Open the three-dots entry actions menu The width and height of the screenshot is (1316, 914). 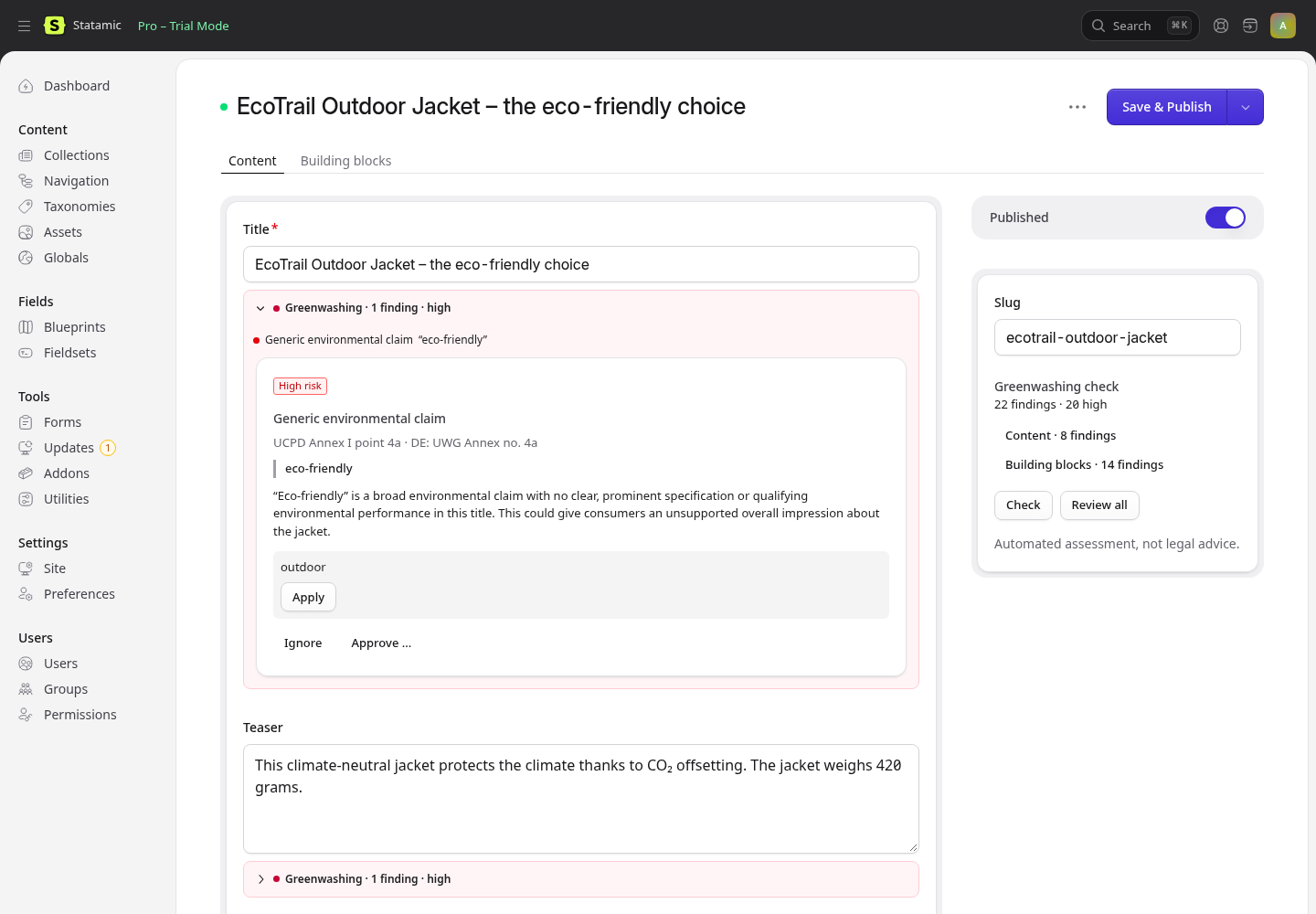point(1077,107)
